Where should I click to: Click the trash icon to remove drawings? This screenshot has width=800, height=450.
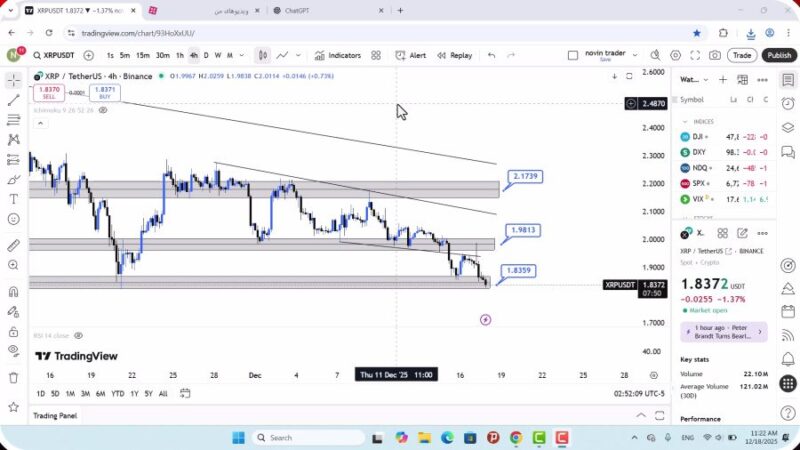(x=13, y=377)
